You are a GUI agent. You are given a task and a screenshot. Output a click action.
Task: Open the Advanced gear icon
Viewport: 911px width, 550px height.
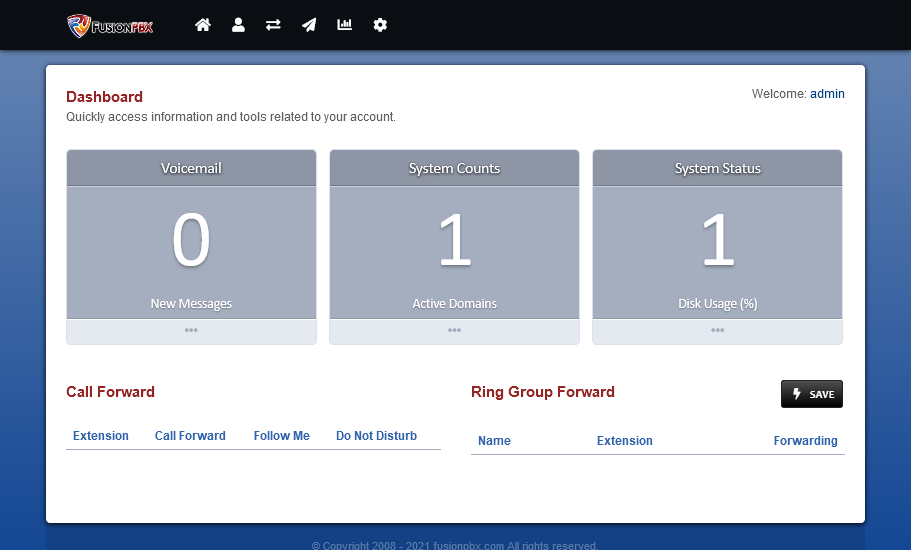click(x=380, y=25)
